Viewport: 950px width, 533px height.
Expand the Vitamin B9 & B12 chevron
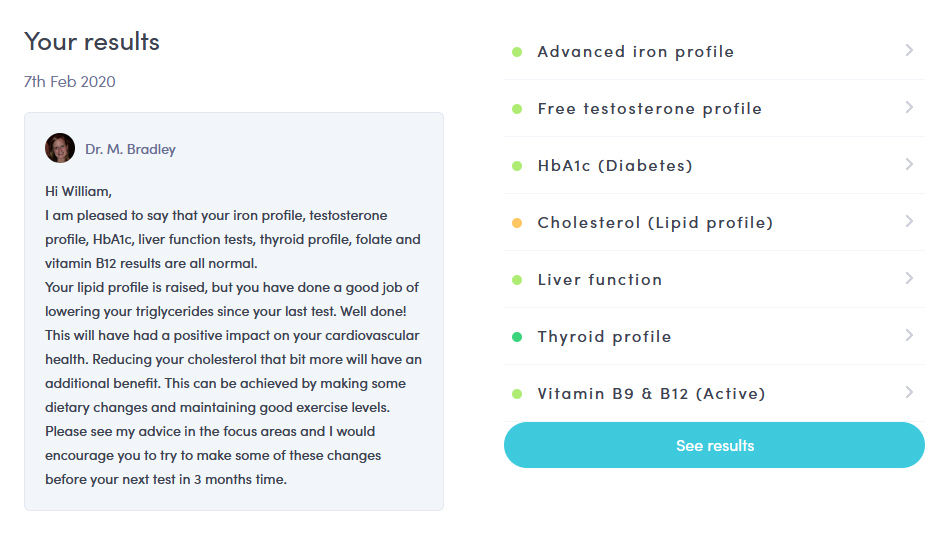pos(909,392)
